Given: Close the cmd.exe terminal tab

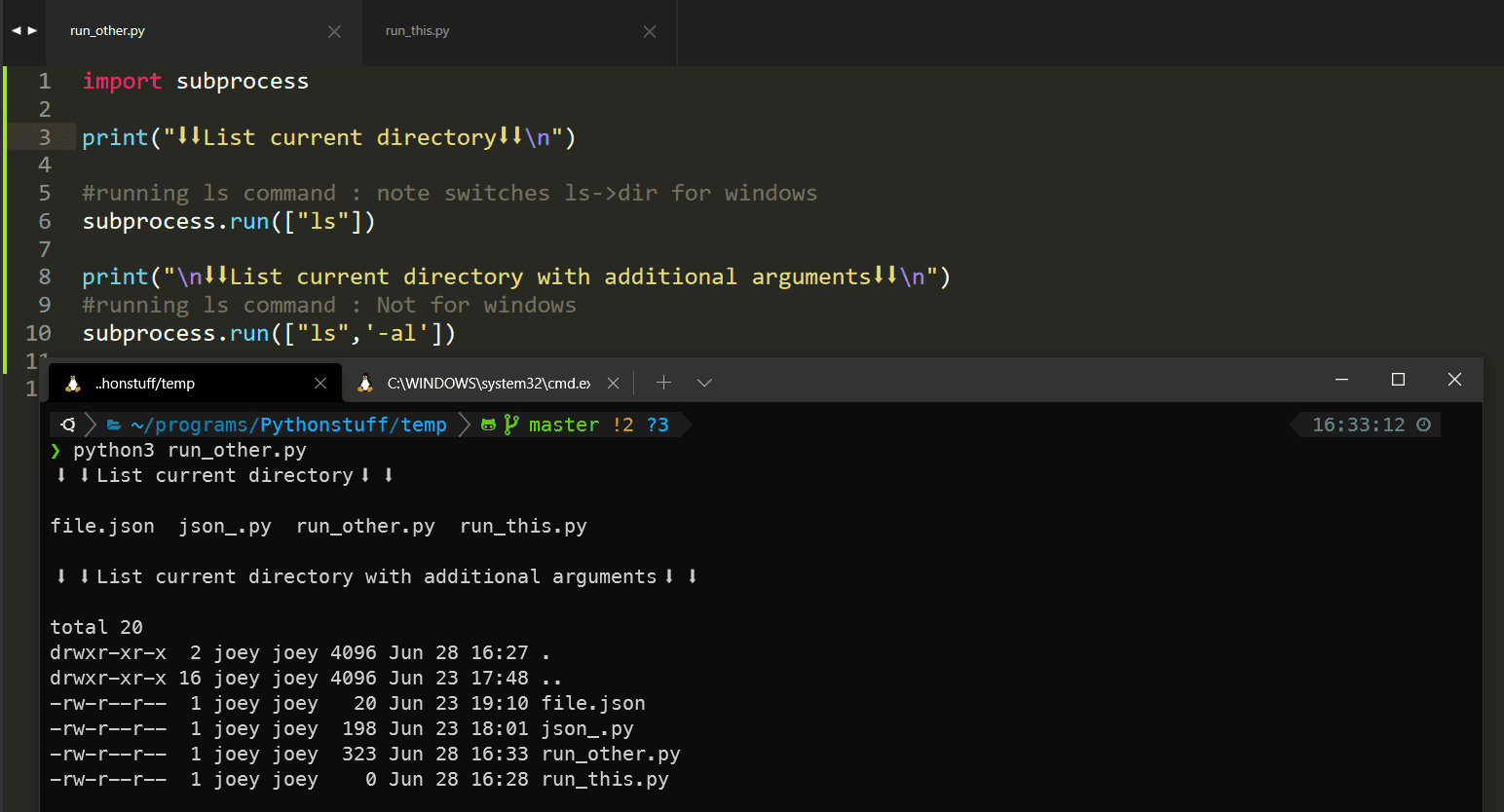Looking at the screenshot, I should pos(613,384).
